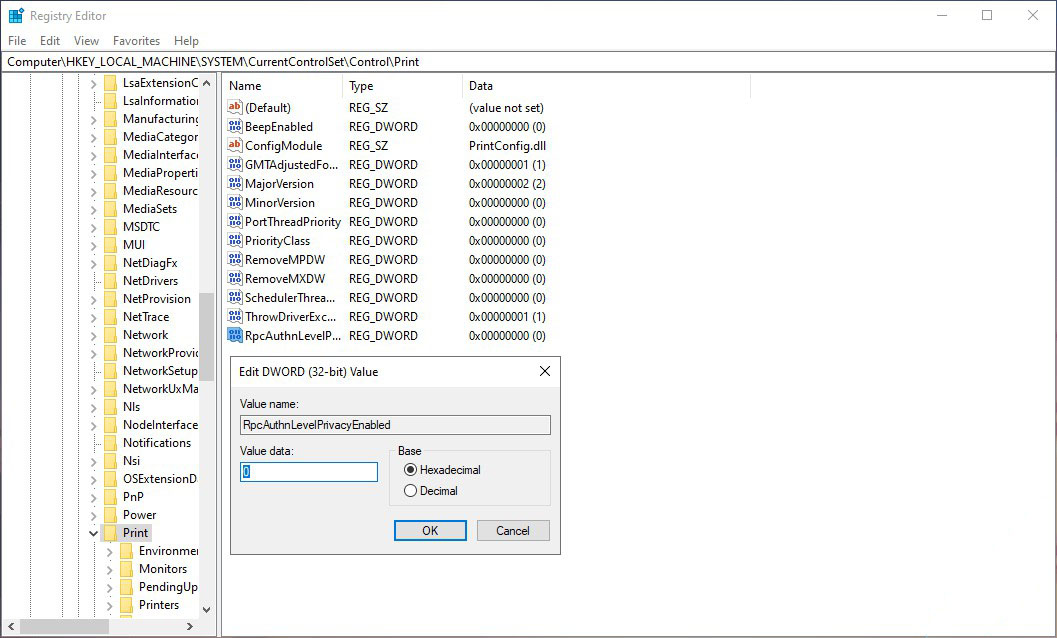Click the MajorVersion DWORD icon
Image resolution: width=1057 pixels, height=638 pixels.
coord(235,184)
